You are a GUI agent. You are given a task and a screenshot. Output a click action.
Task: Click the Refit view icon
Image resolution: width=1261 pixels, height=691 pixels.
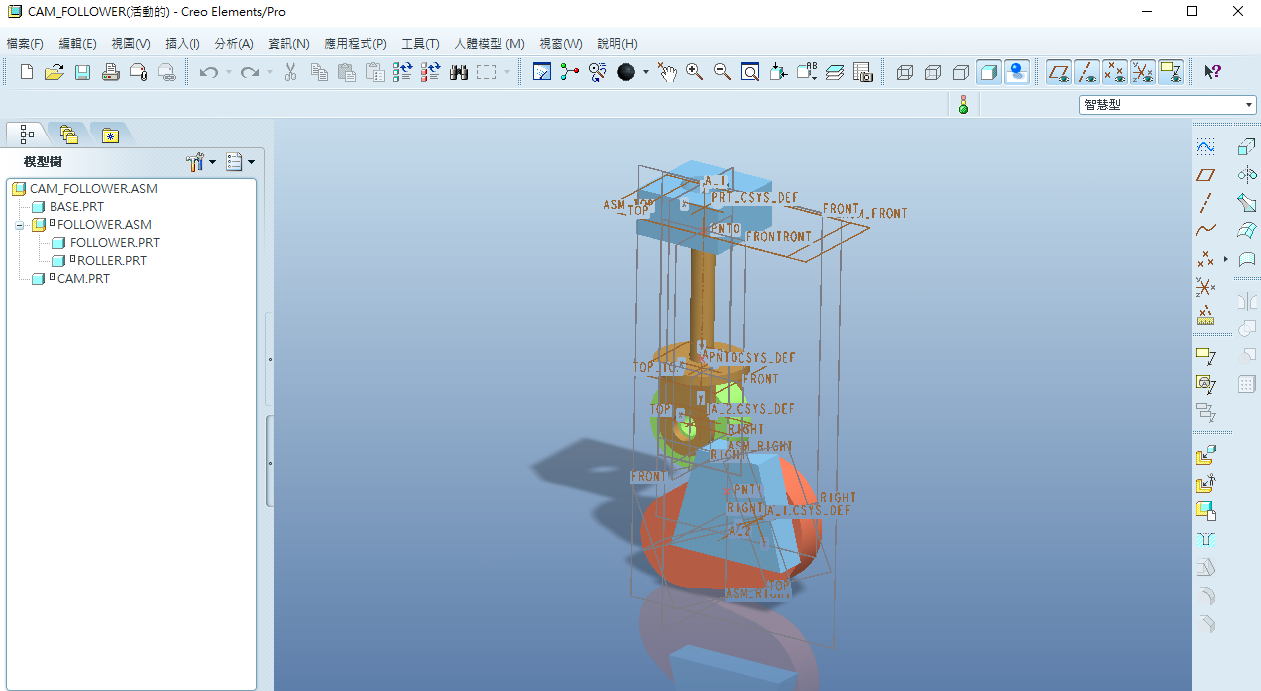pyautogui.click(x=750, y=72)
